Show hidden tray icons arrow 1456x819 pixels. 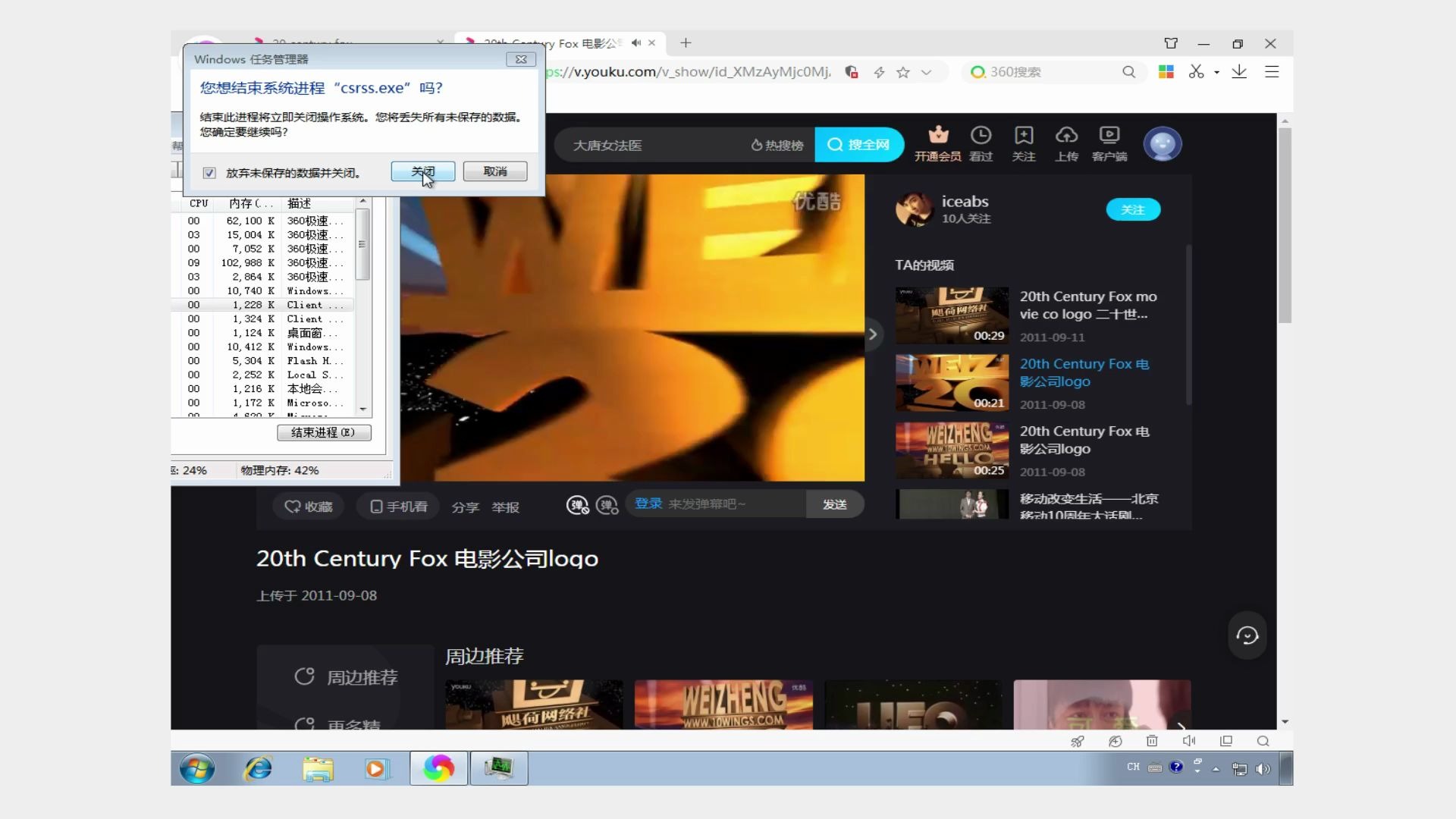point(1216,768)
